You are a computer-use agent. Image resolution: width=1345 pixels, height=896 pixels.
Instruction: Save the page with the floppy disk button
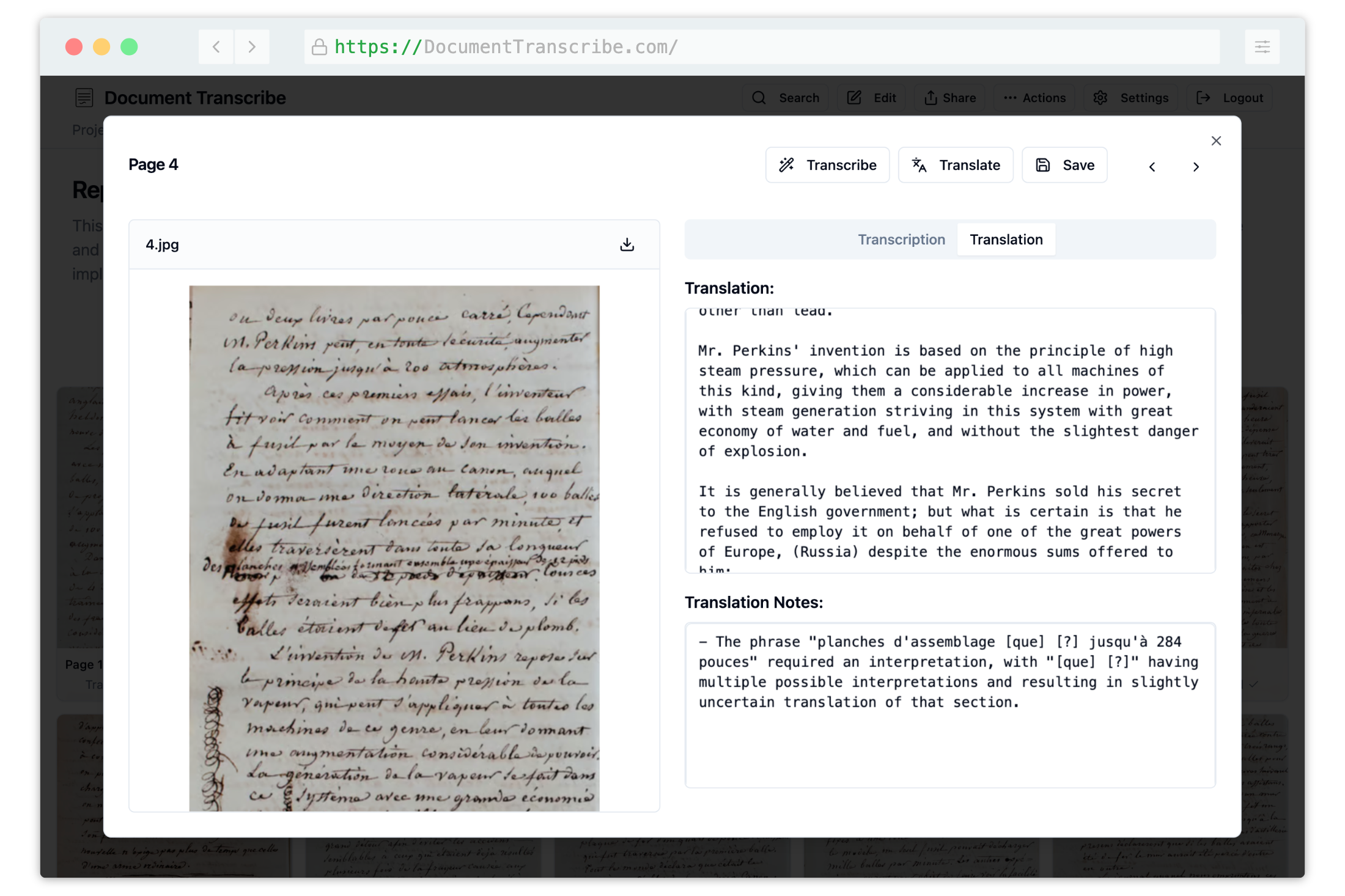tap(1064, 165)
